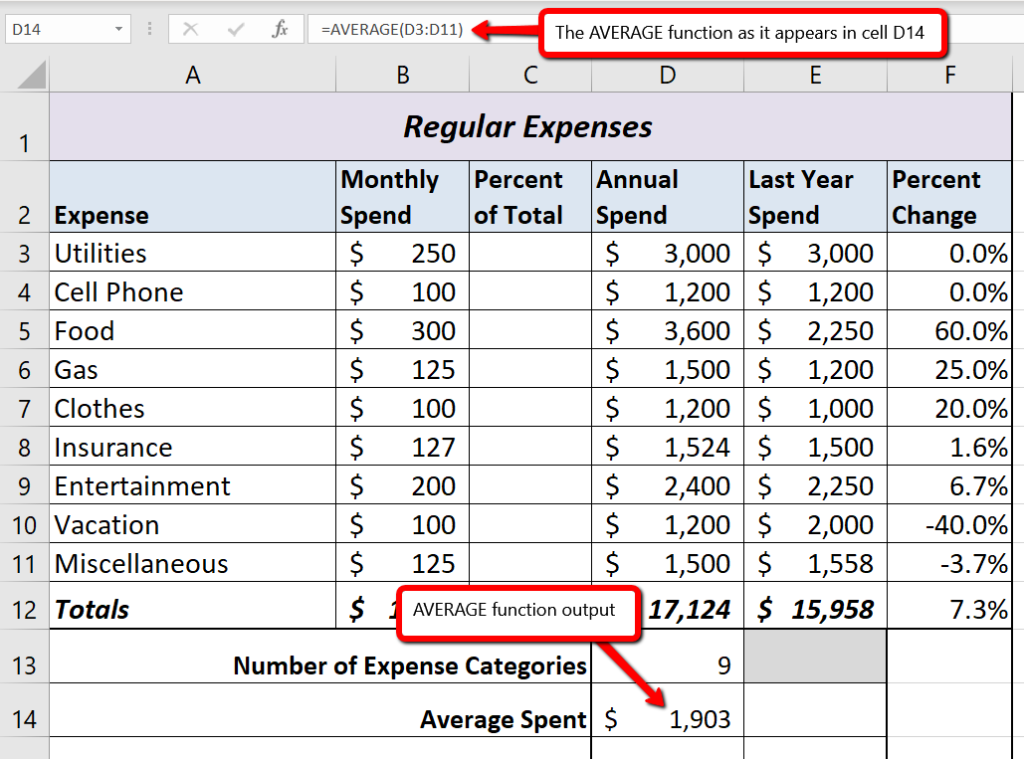Select the last year total $15,958 cell
1024x759 pixels.
tap(815, 606)
